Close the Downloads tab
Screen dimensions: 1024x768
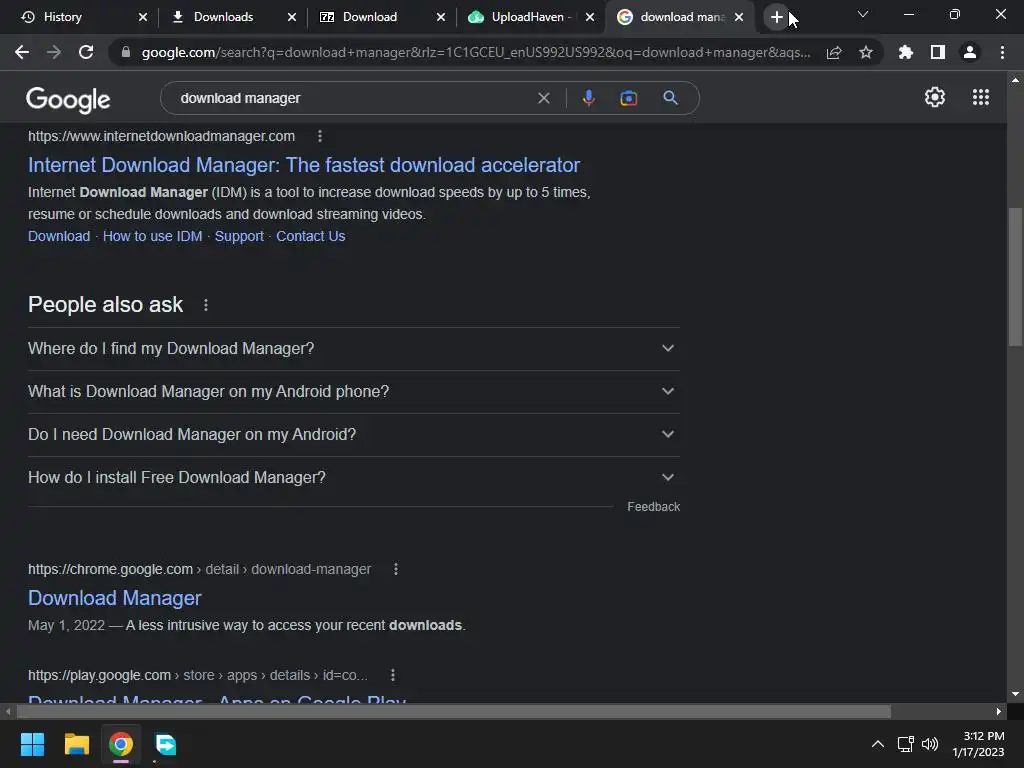point(292,17)
